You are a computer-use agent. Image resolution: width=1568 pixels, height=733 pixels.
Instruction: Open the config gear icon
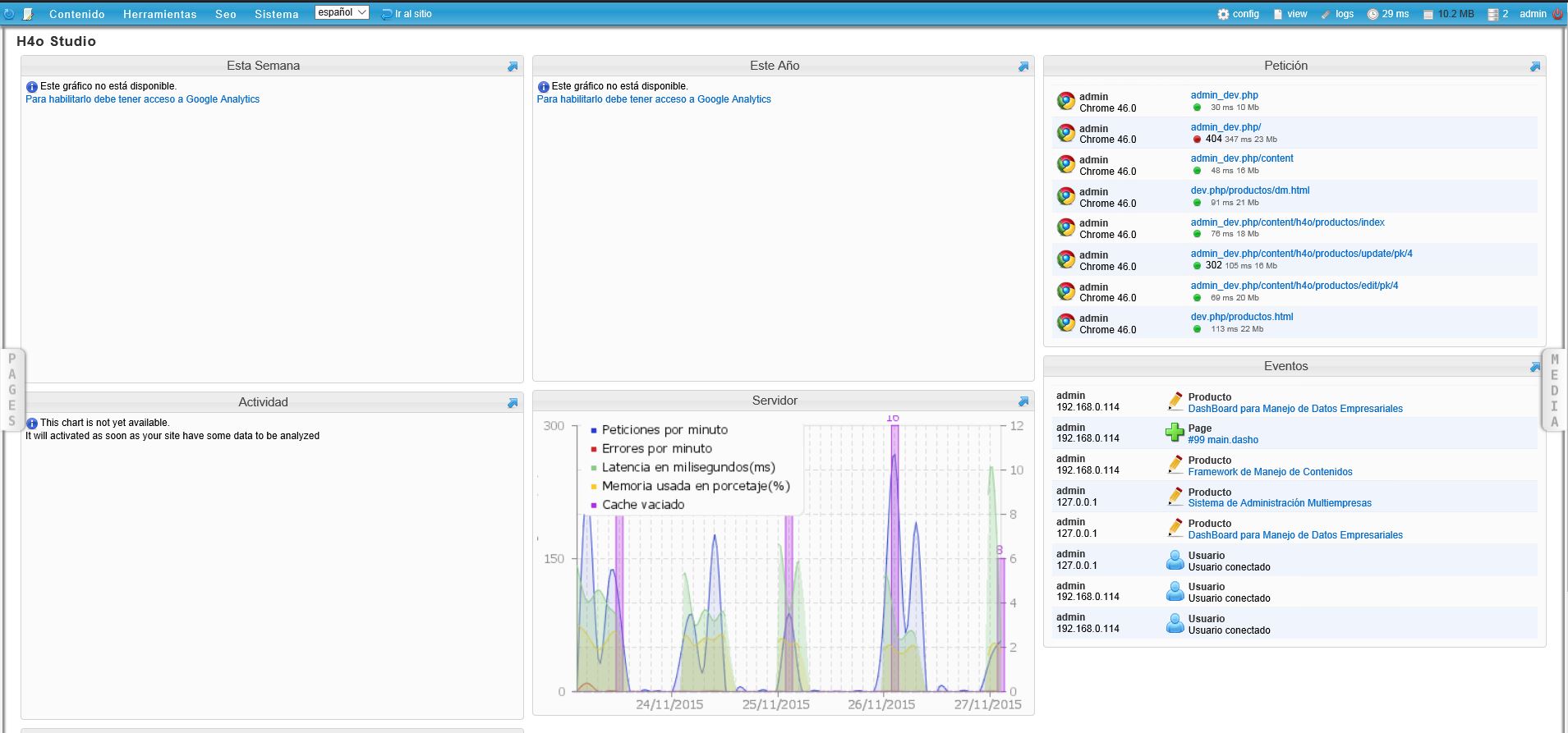pyautogui.click(x=1223, y=14)
